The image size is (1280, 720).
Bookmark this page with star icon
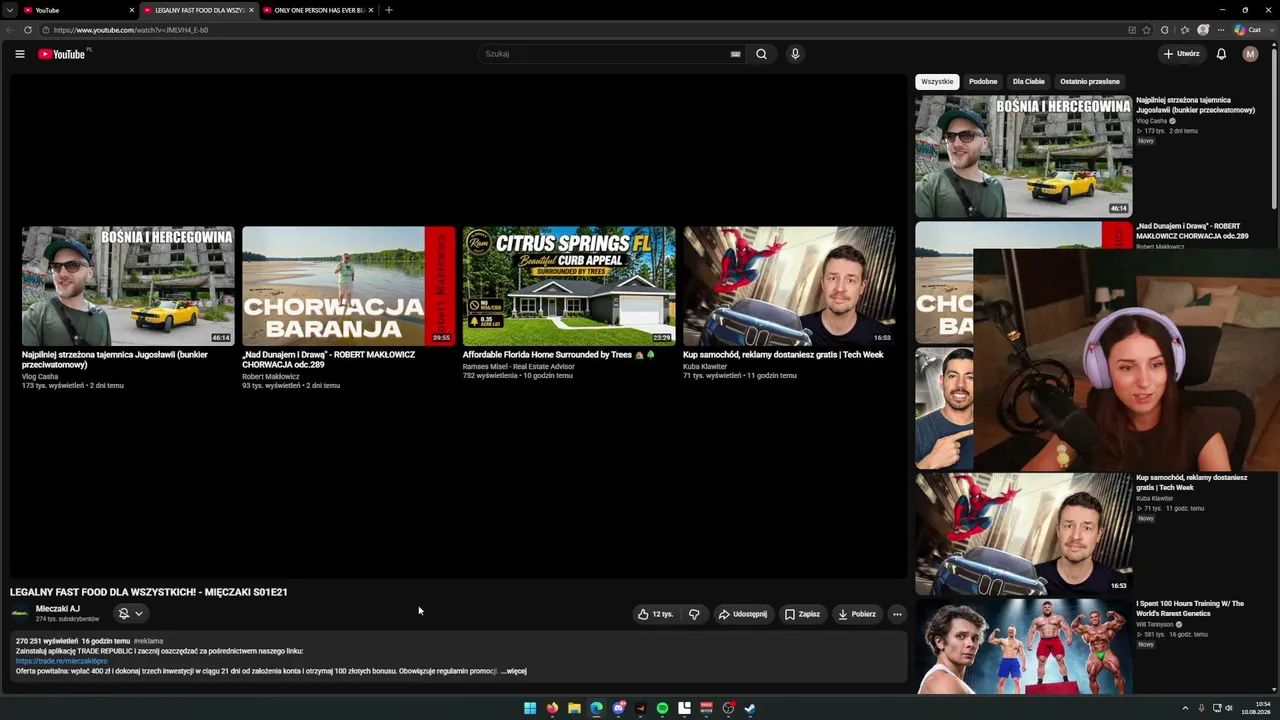coord(1147,30)
